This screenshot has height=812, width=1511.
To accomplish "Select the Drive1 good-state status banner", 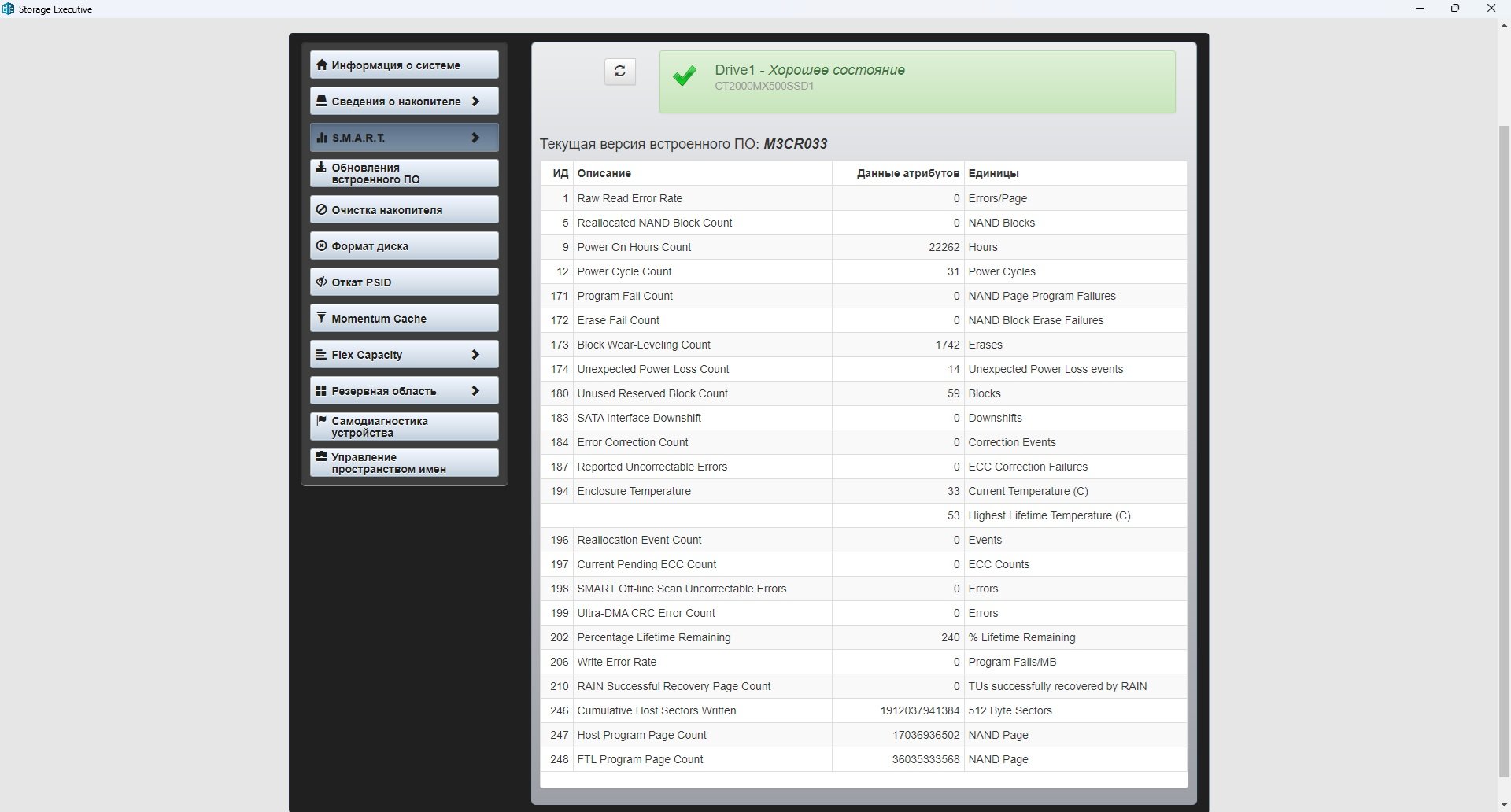I will (917, 82).
